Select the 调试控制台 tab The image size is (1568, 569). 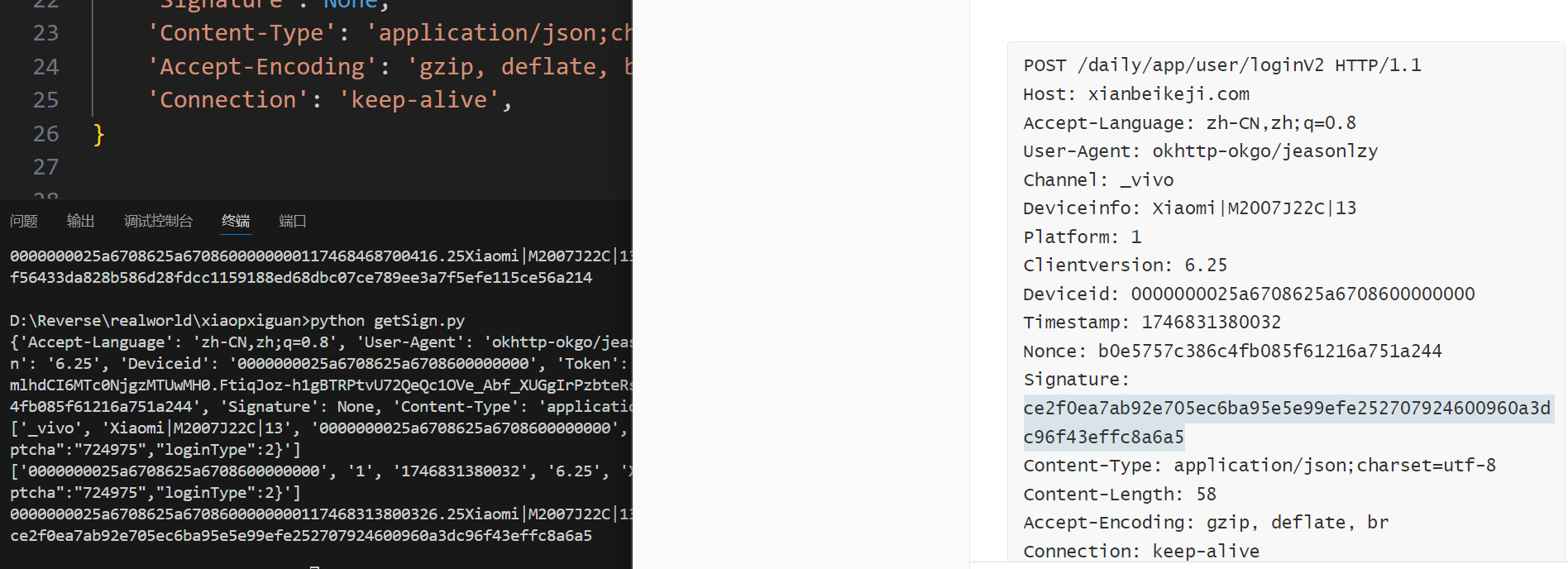(158, 221)
